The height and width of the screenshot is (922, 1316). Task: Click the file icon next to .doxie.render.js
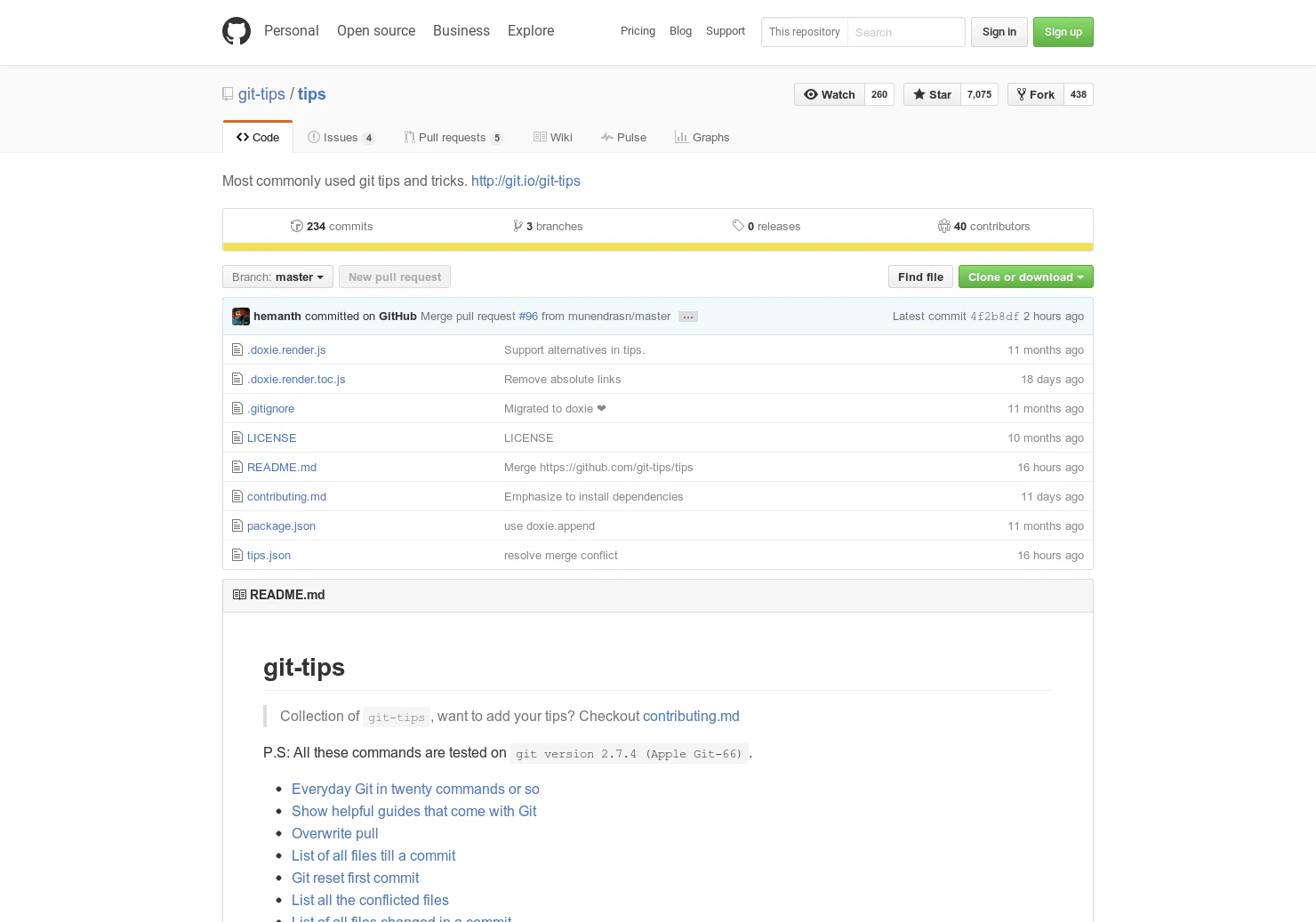[x=237, y=349]
